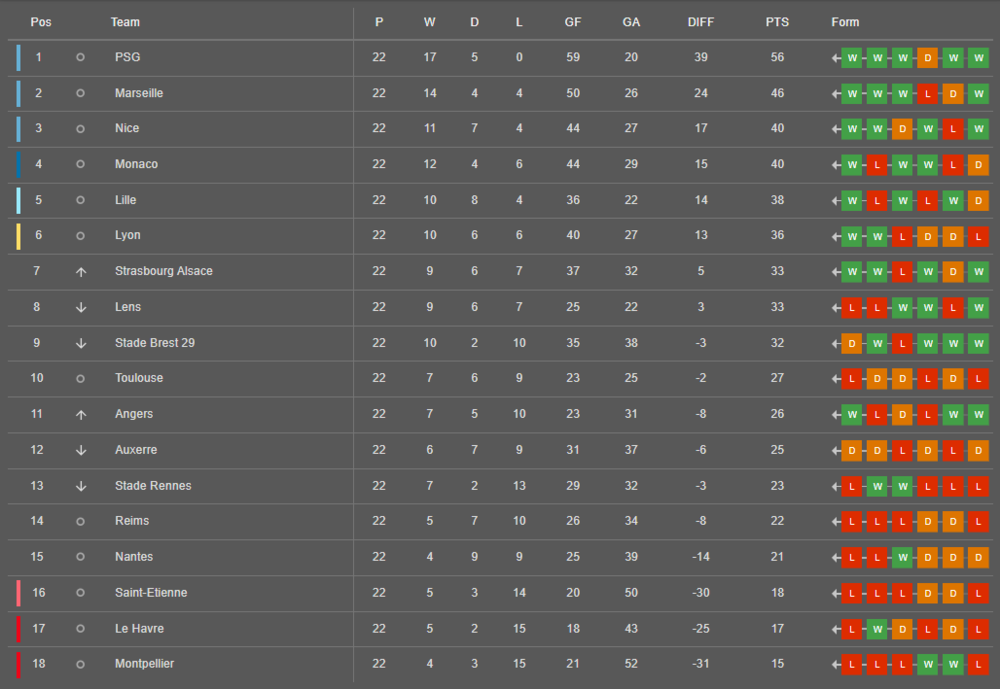This screenshot has width=1000, height=689.
Task: Click the orange D badge in PSG's form
Action: click(927, 57)
